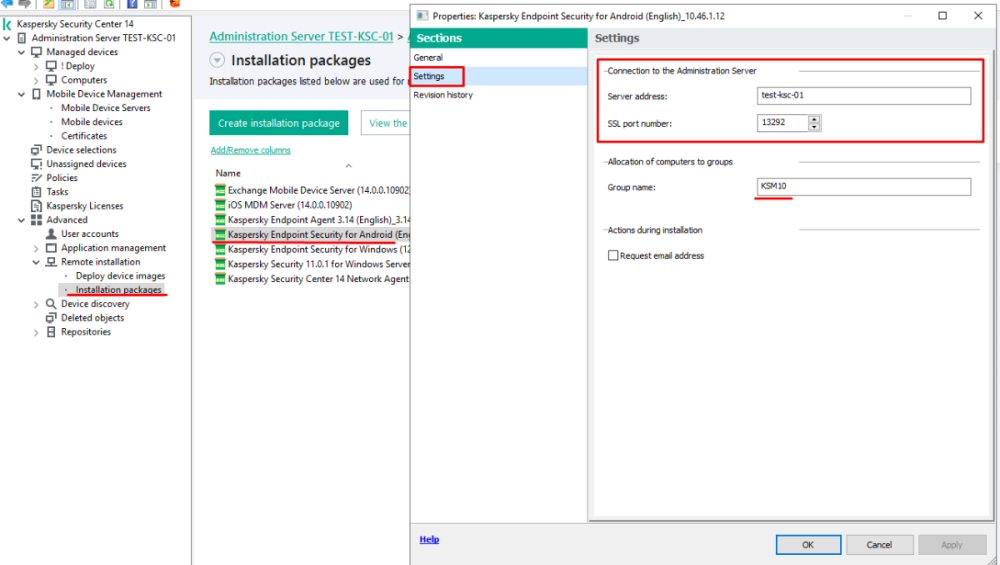
Task: Click the Deleted objects icon
Action: click(x=51, y=318)
